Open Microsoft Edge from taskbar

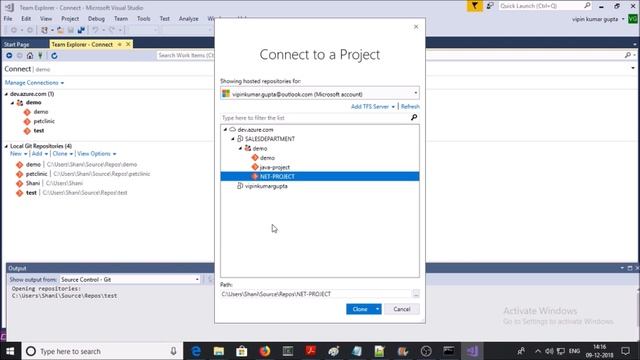[x=196, y=351]
